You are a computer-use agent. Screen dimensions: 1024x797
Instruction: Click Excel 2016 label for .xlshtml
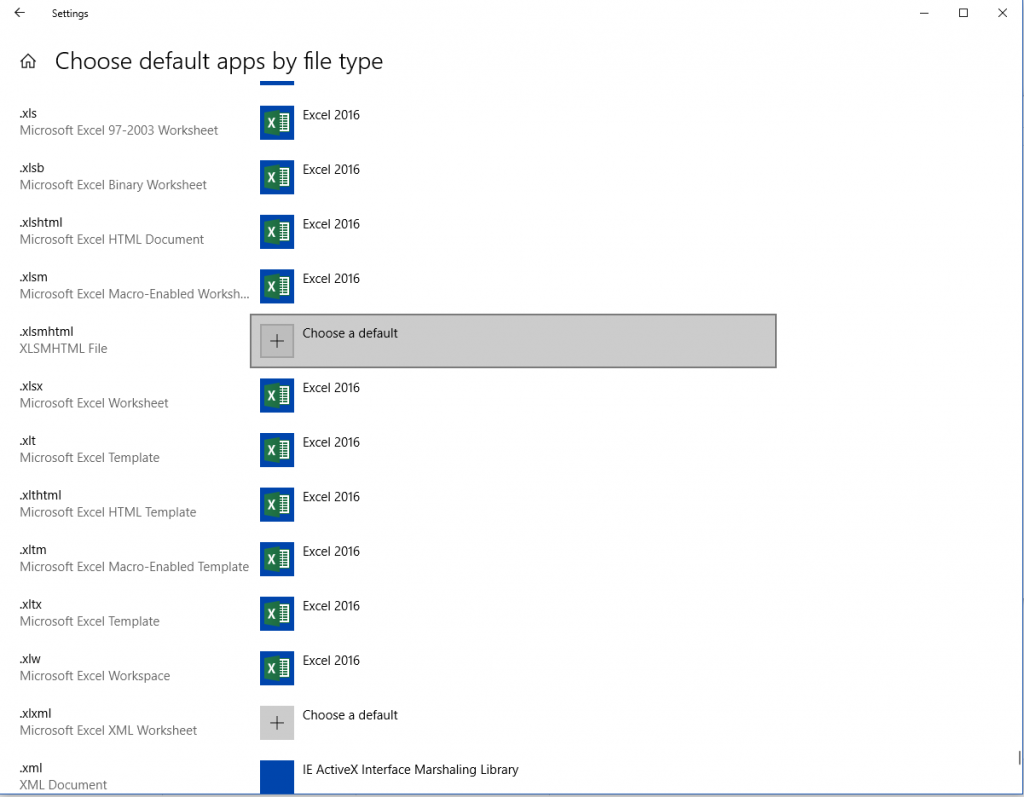pos(331,224)
